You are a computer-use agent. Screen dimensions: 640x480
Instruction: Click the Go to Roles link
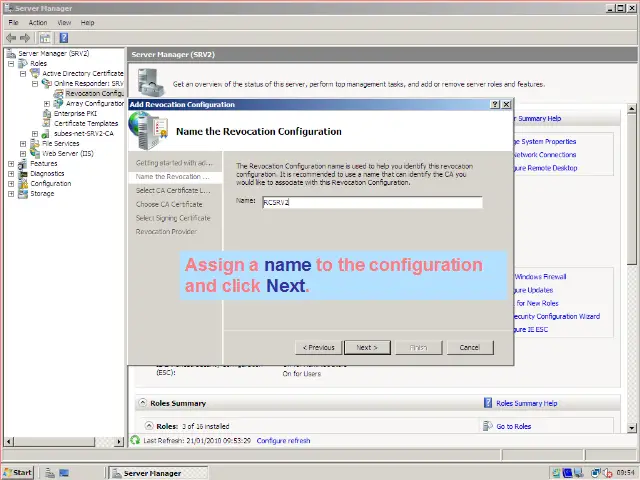pyautogui.click(x=513, y=426)
